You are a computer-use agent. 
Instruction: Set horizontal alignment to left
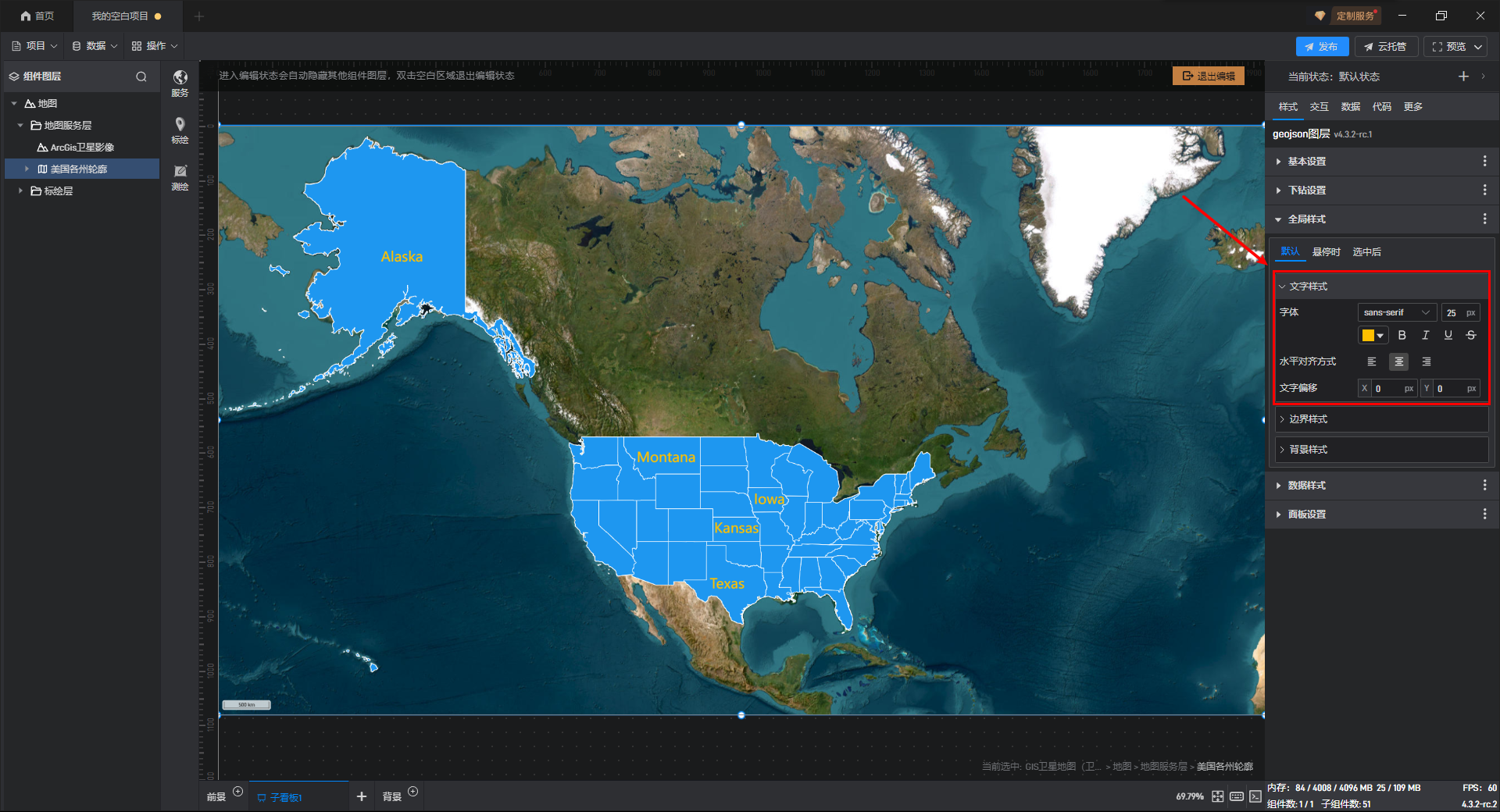(1372, 361)
